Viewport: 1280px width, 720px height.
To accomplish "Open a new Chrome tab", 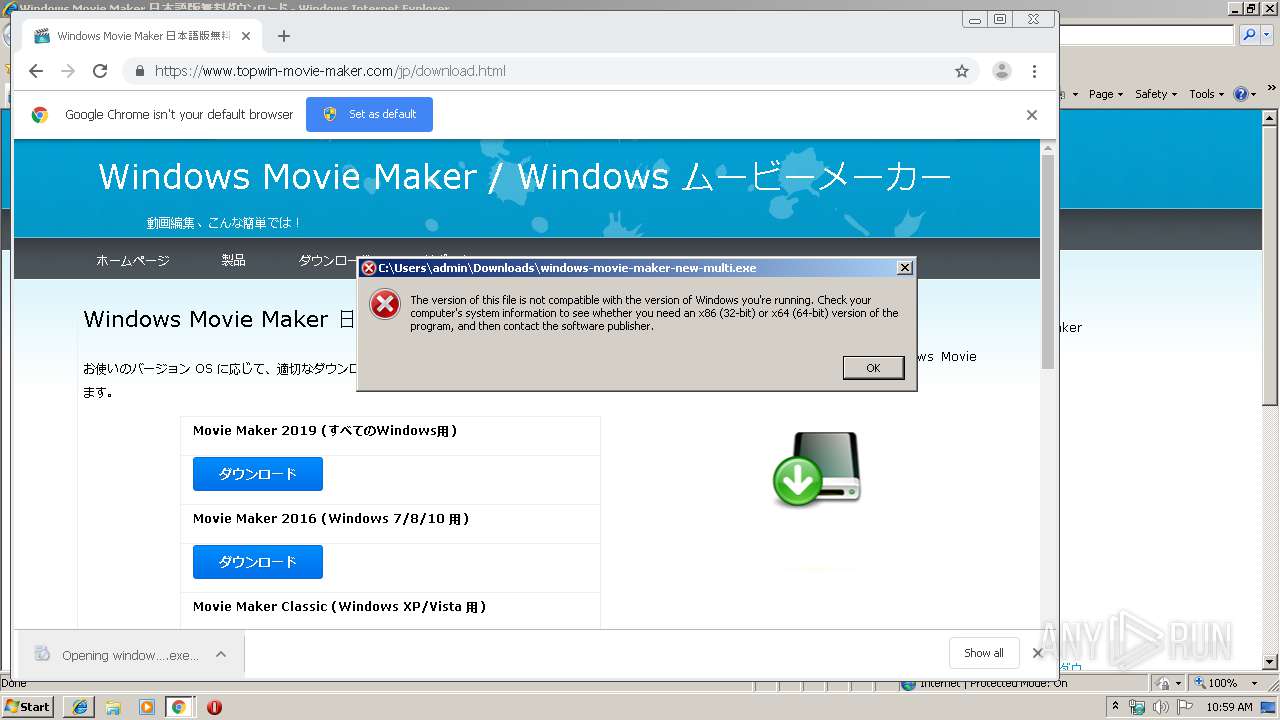I will click(x=284, y=36).
